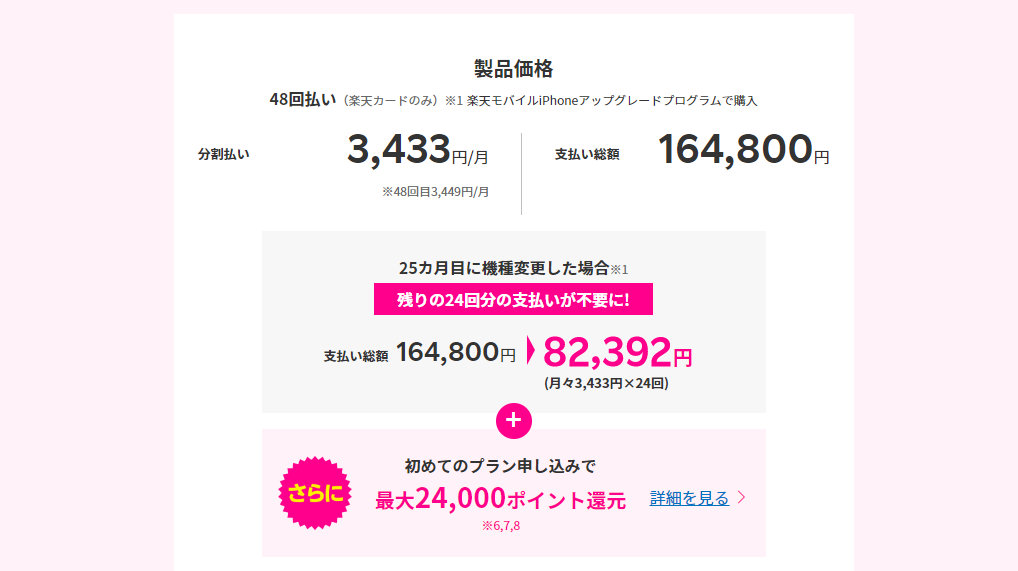Image resolution: width=1018 pixels, height=571 pixels.
Task: Click the 最大24,000ポイント還元 text
Action: (x=501, y=499)
